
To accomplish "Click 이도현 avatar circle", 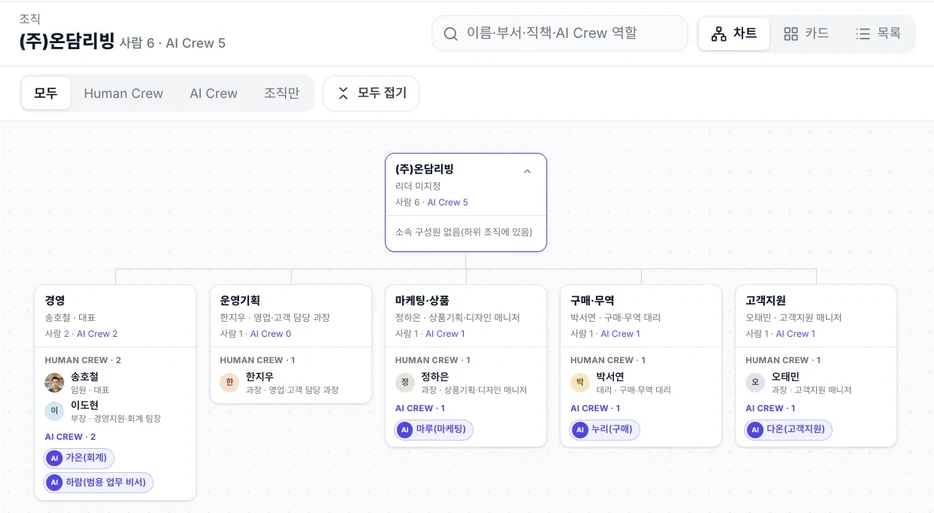I will (54, 411).
